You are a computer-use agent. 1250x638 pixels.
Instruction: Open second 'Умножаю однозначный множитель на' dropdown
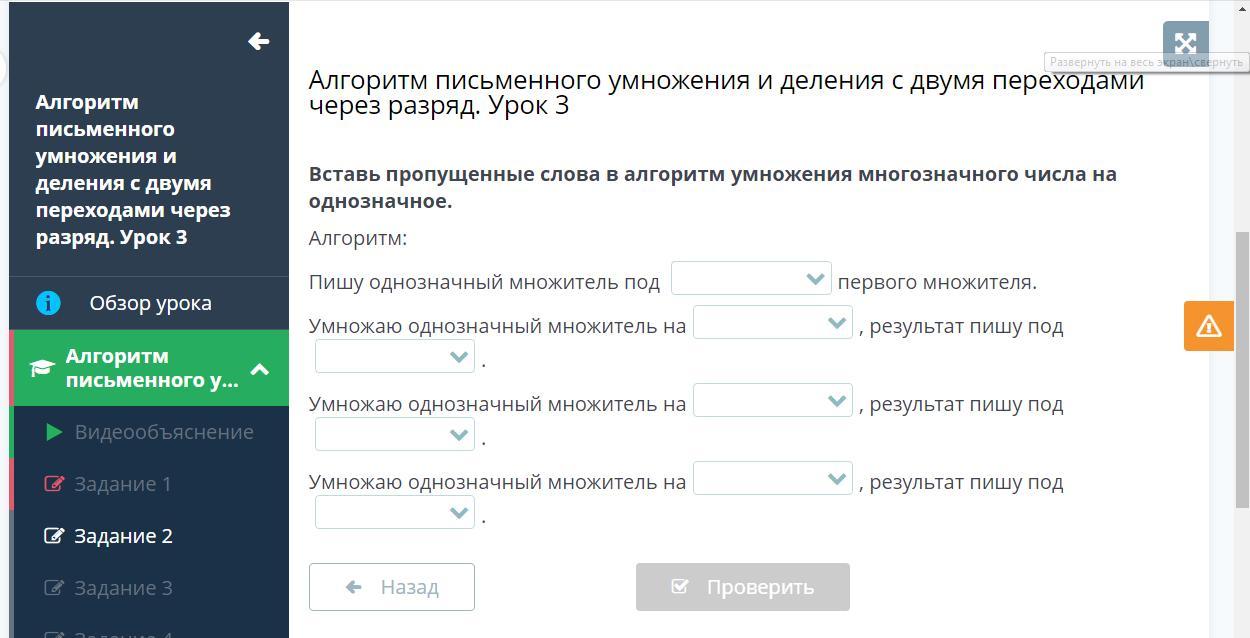click(772, 400)
